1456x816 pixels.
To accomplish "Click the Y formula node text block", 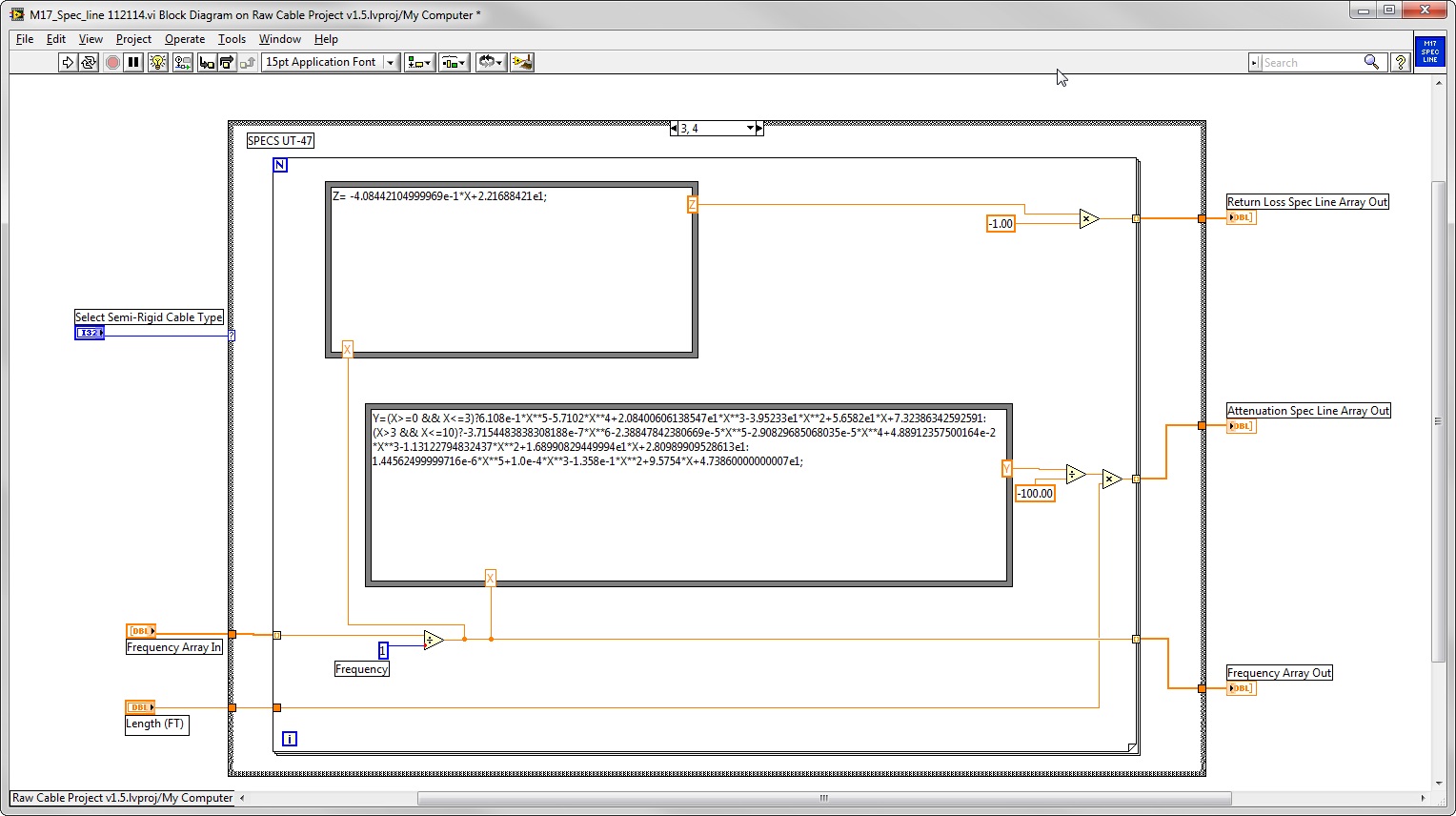I will pyautogui.click(x=684, y=439).
